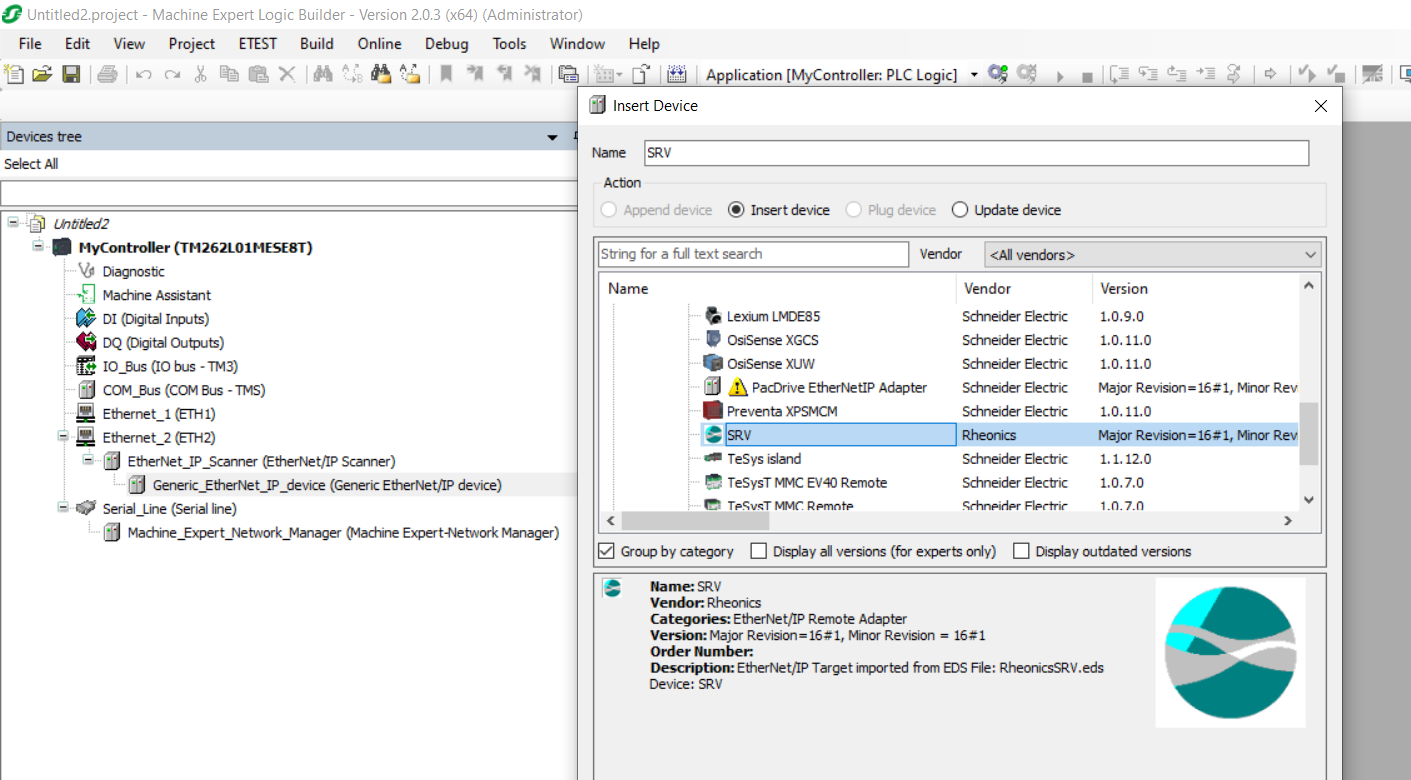Click the New Project toolbar icon
Screen dimensions: 1411x780
pos(14,74)
